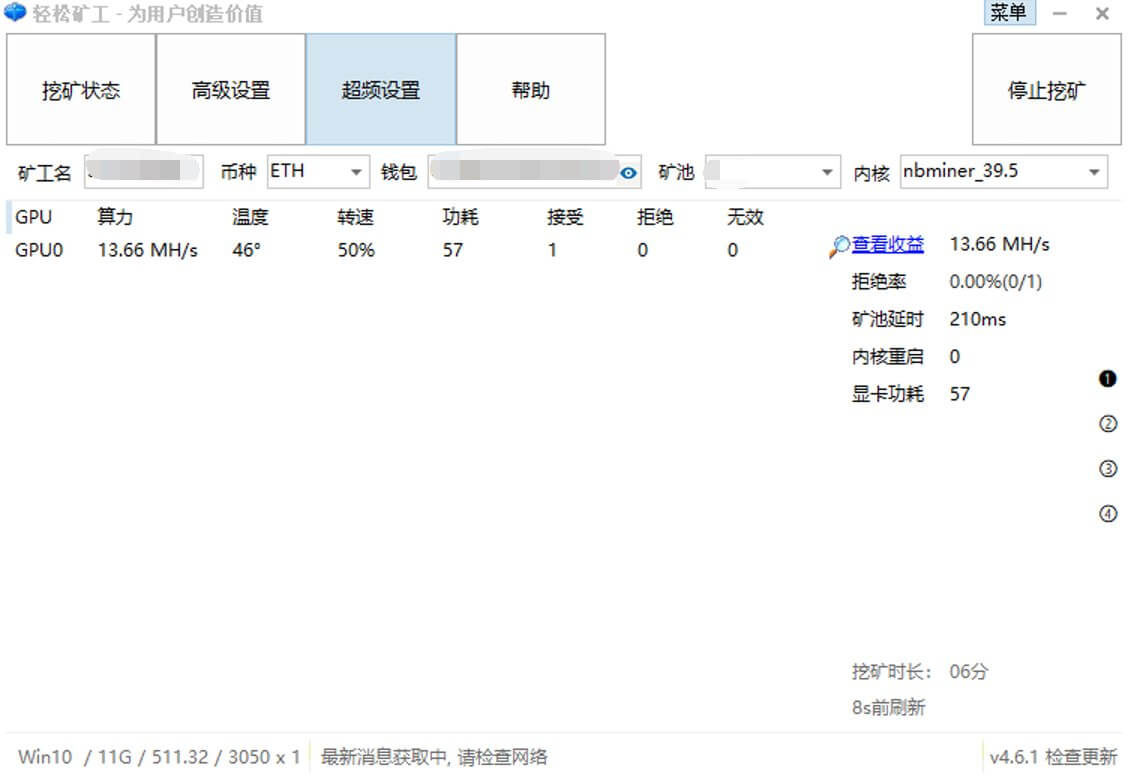Open the 菜单 in title bar
Viewport: 1129px width, 775px height.
1009,14
